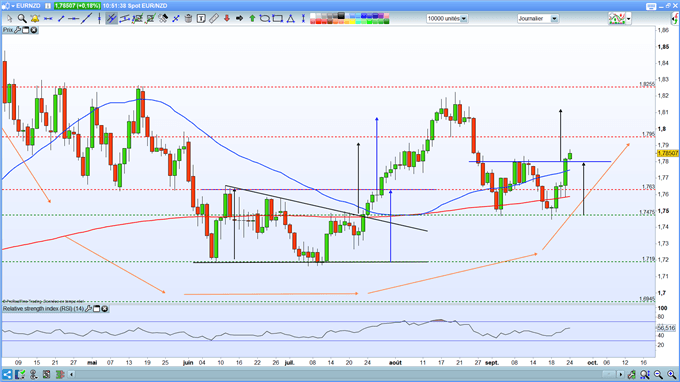Select the arrow cursor tool
Viewport: 680px width, 382px height.
coord(10,19)
